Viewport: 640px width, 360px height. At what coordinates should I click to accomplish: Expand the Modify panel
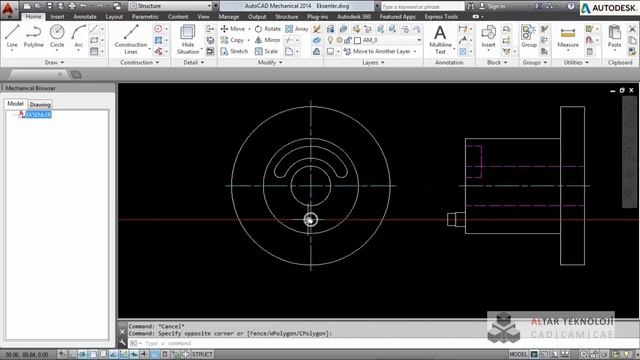point(270,62)
